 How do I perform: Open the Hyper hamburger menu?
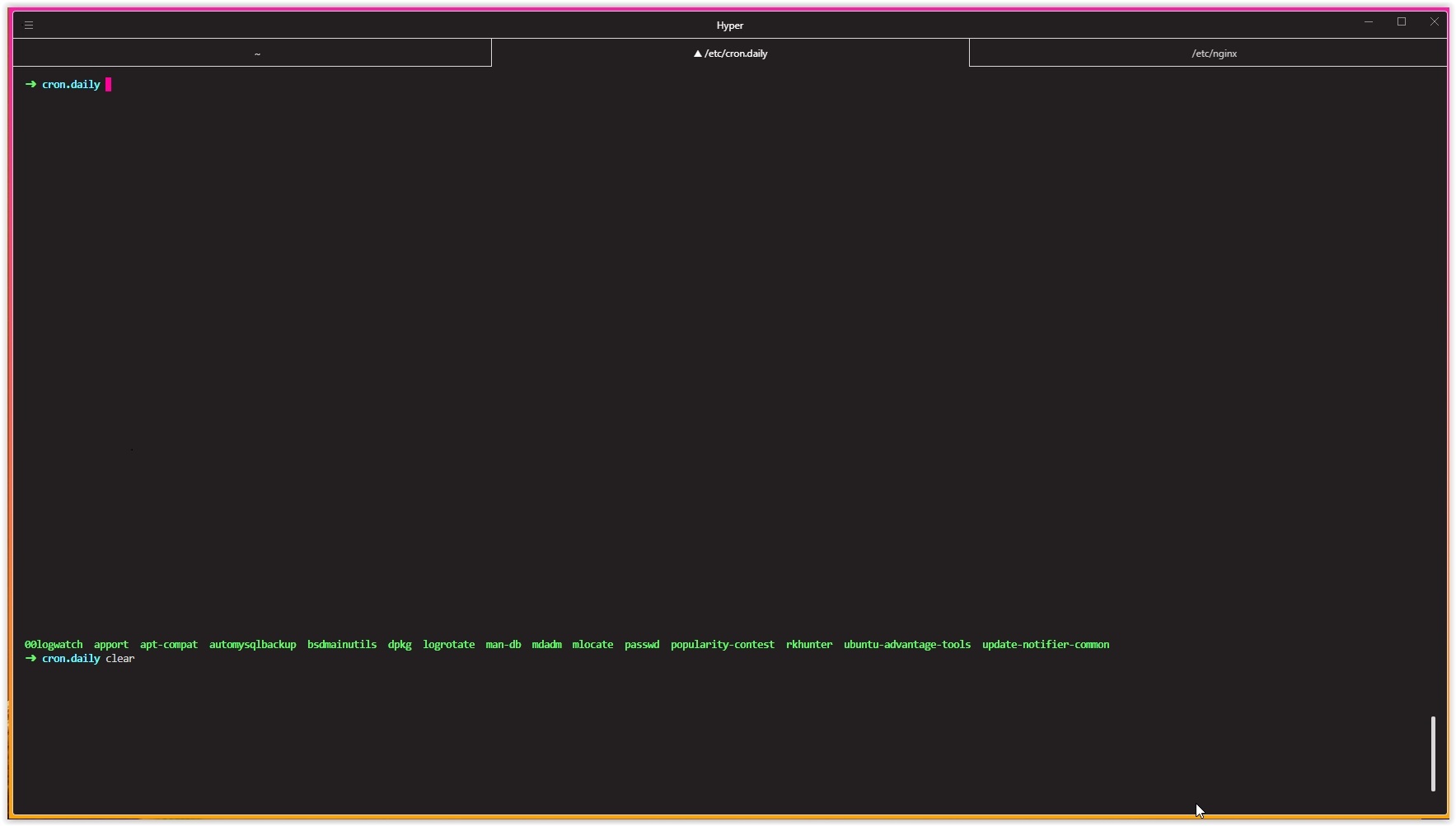point(30,25)
